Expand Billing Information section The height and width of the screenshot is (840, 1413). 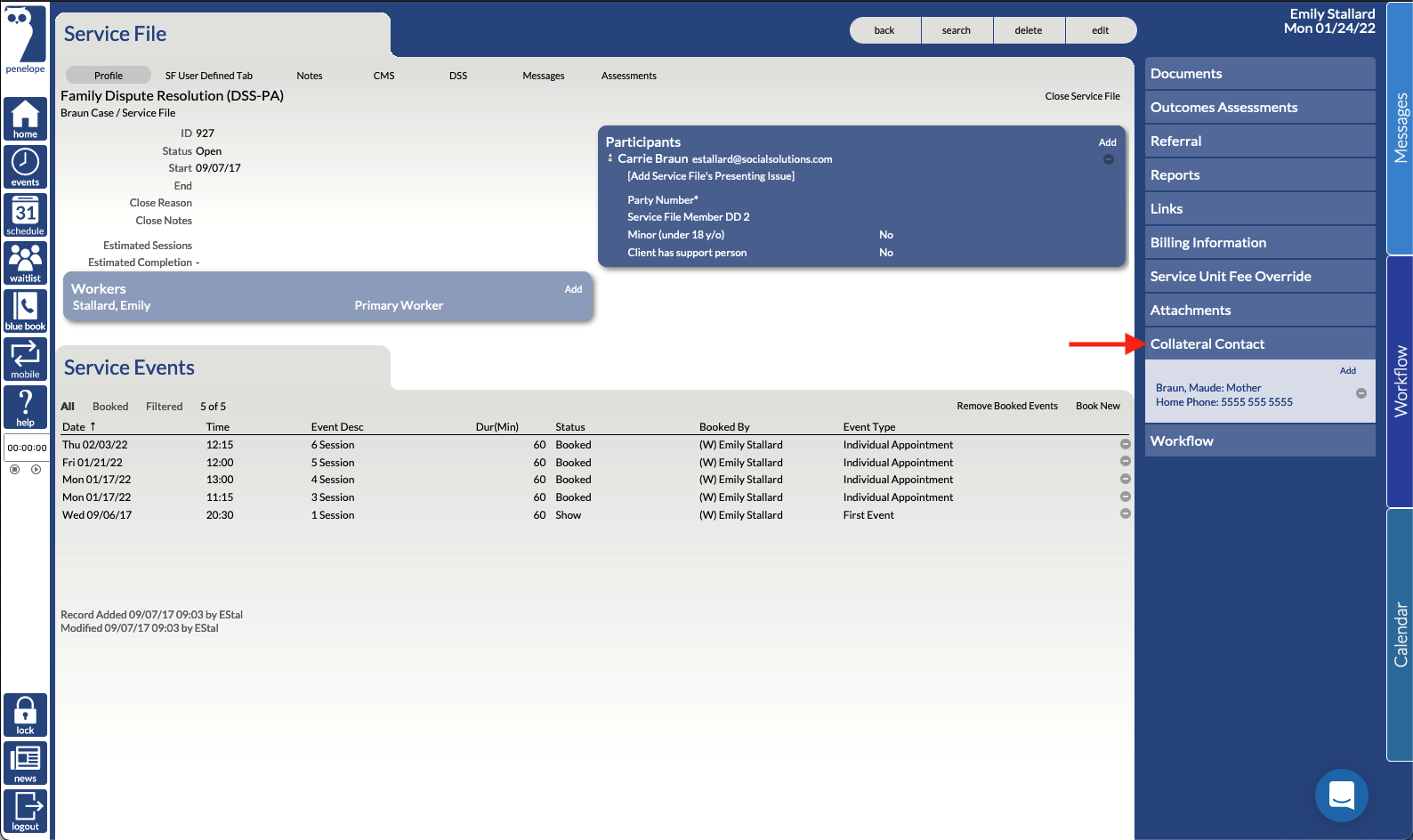tap(1260, 242)
